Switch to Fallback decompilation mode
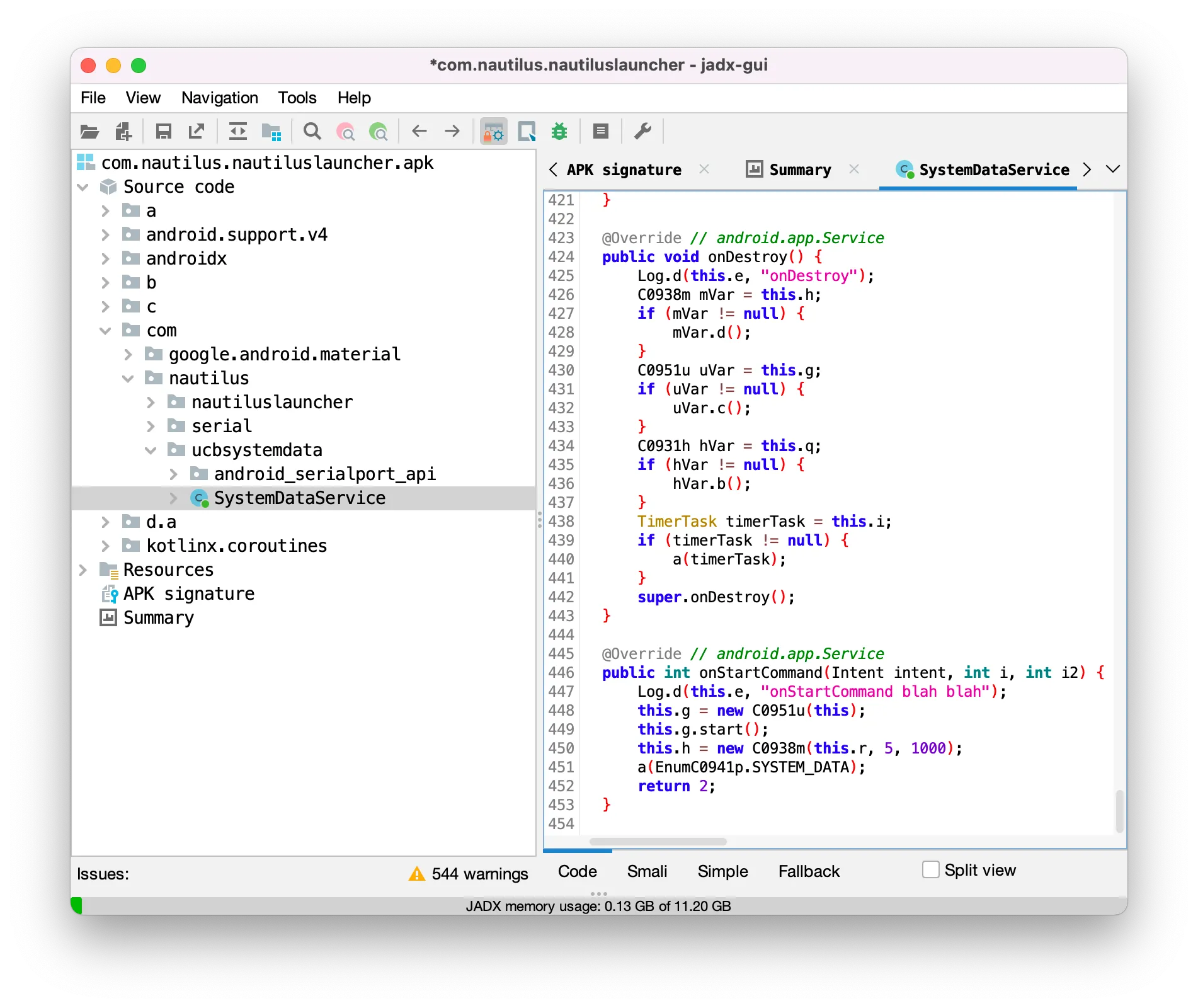This screenshot has width=1198, height=1008. 808,871
